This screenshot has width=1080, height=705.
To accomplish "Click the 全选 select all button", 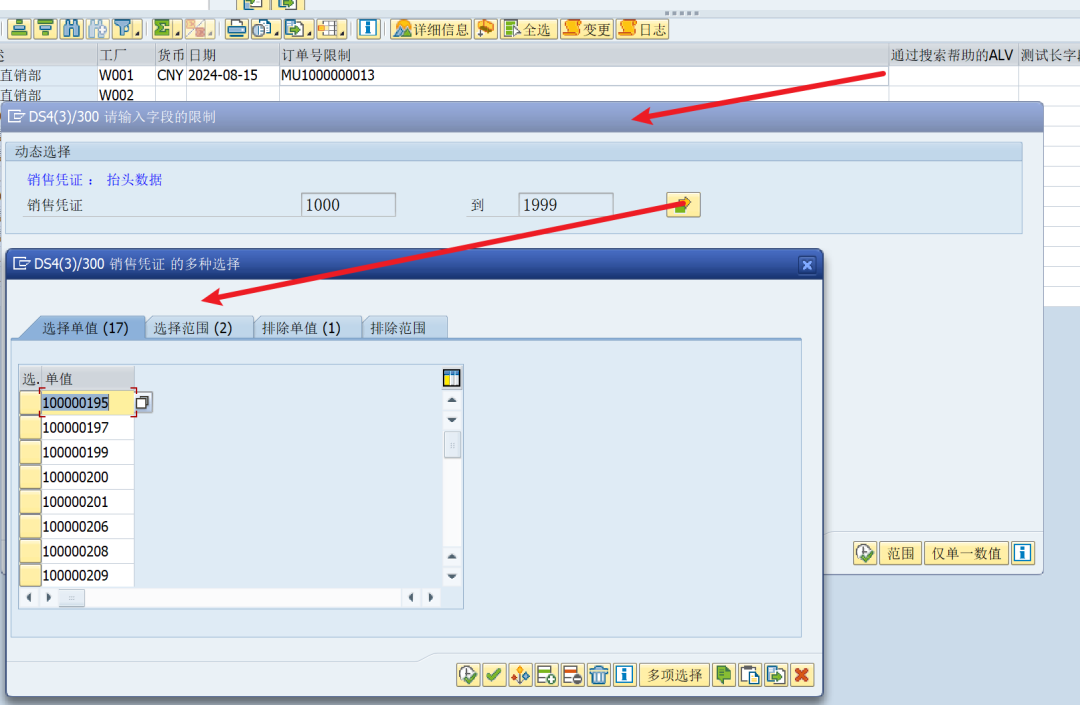I will point(528,29).
